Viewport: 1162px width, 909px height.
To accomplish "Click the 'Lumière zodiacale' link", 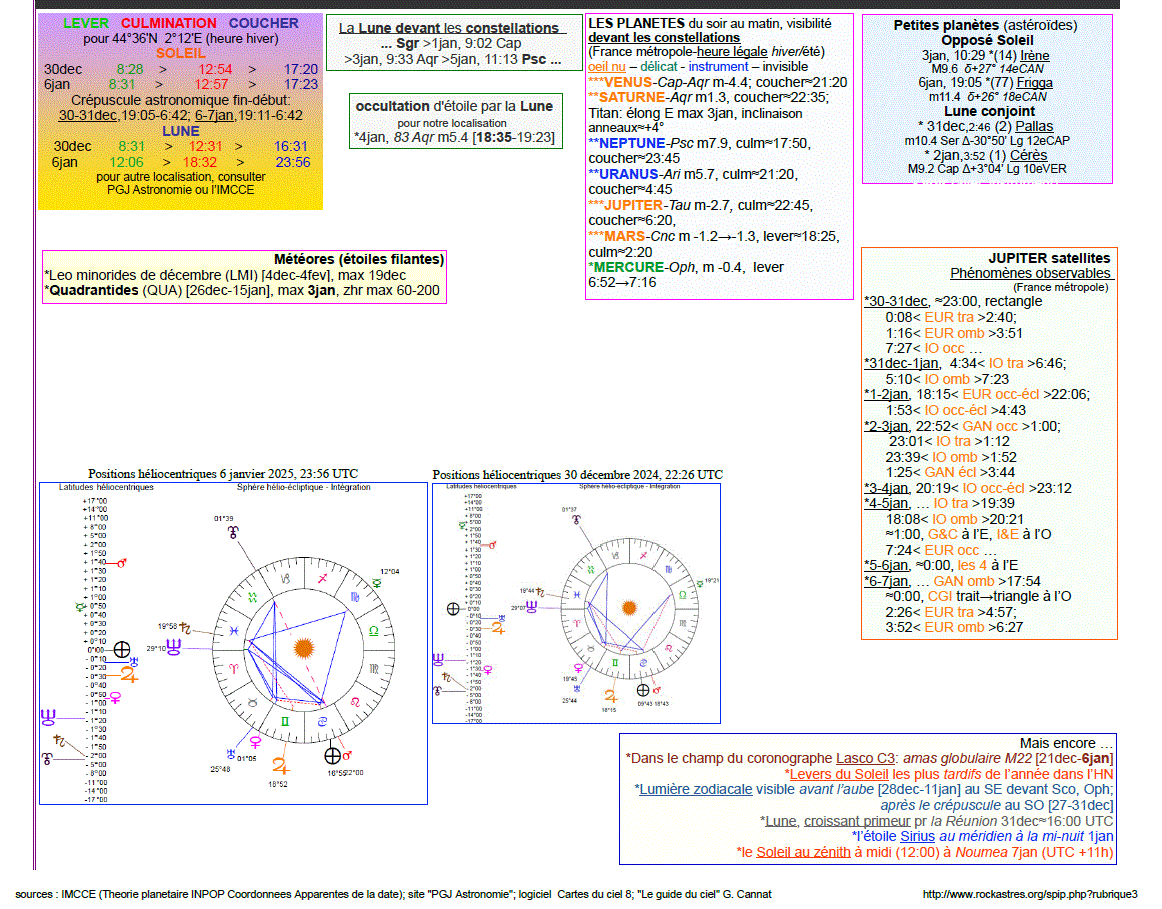I will pyautogui.click(x=696, y=790).
